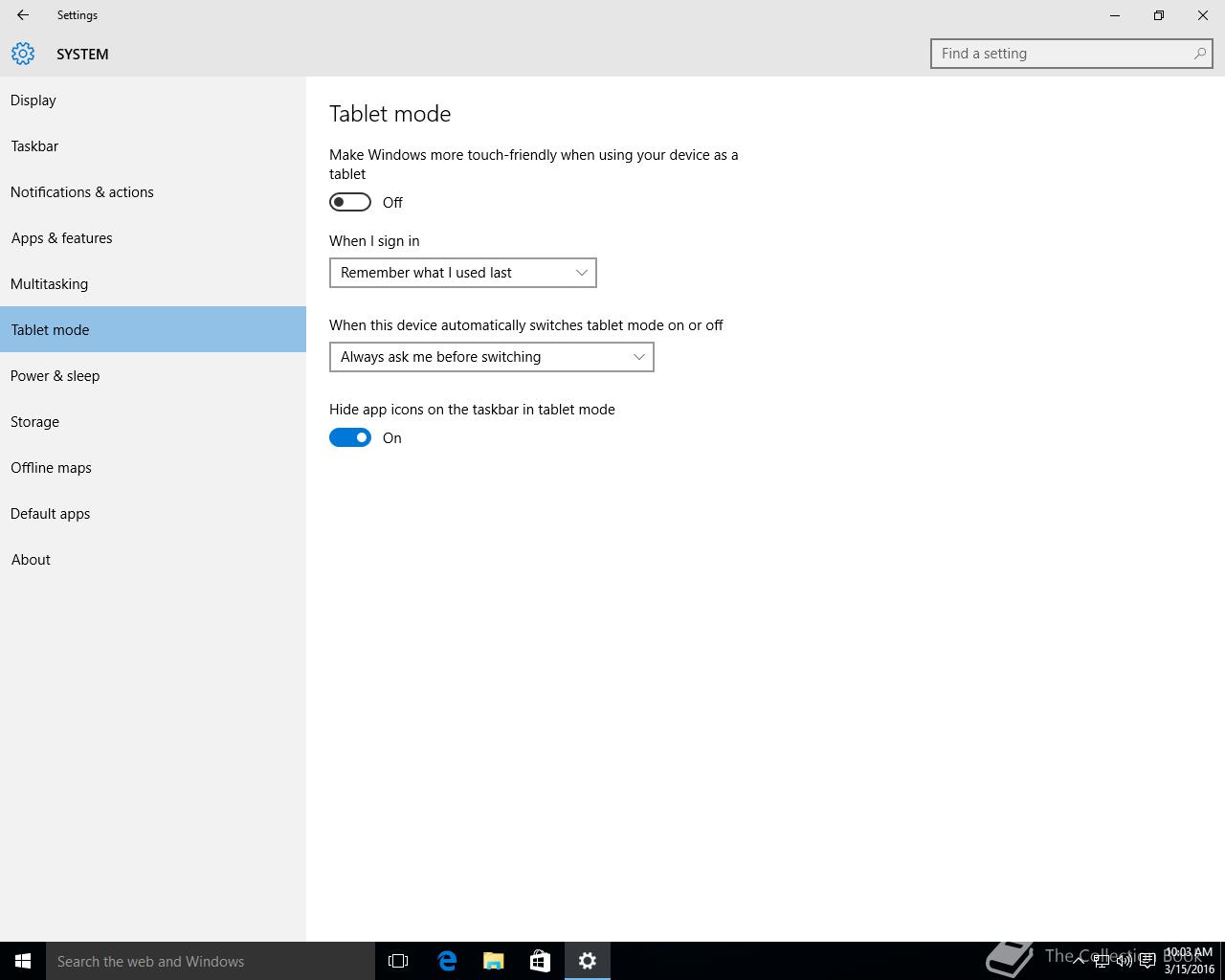Screen dimensions: 1225x980
Task: Go to Taskbar settings
Action: 153,145
